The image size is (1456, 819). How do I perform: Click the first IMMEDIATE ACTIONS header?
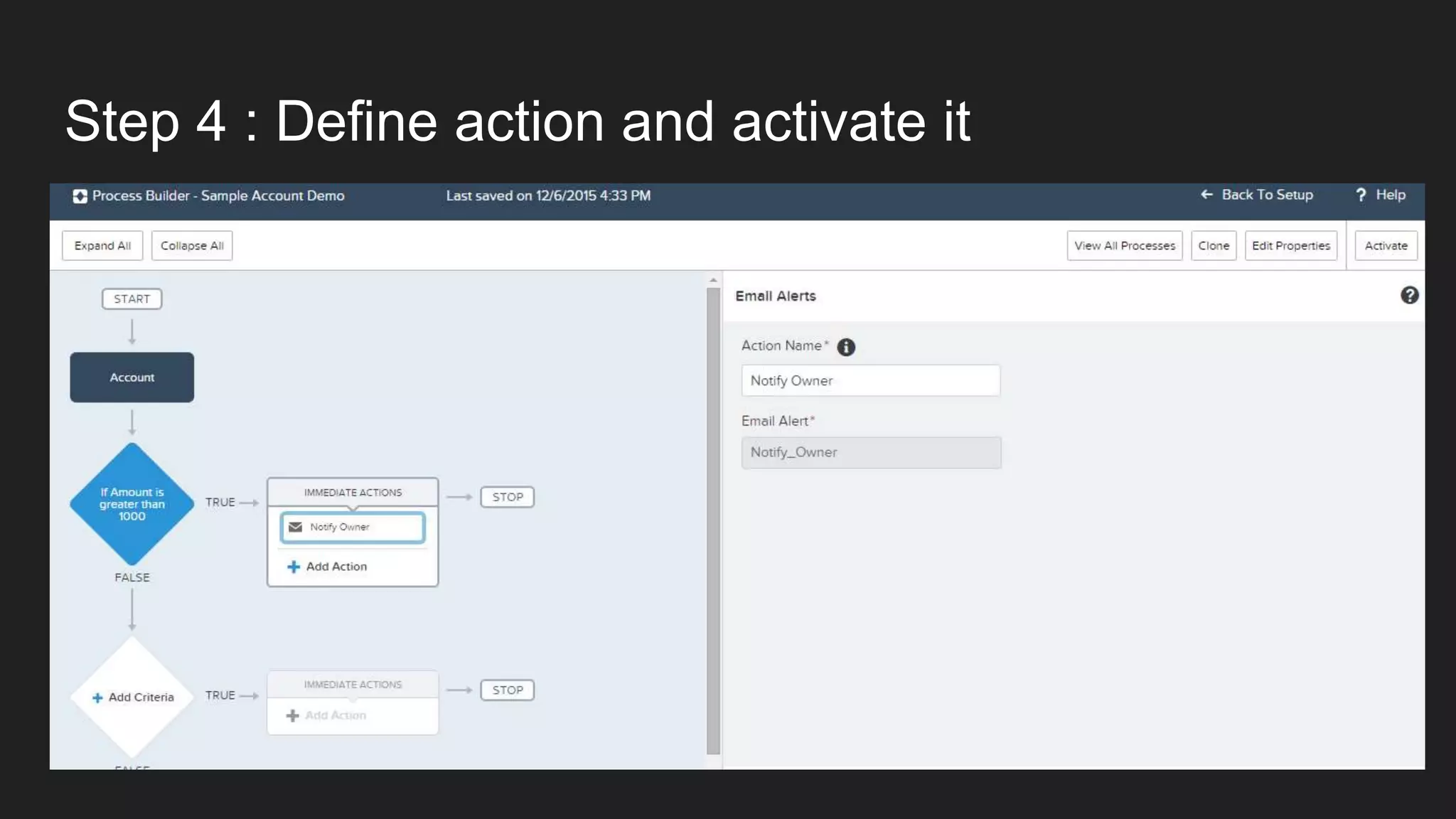[x=353, y=493]
